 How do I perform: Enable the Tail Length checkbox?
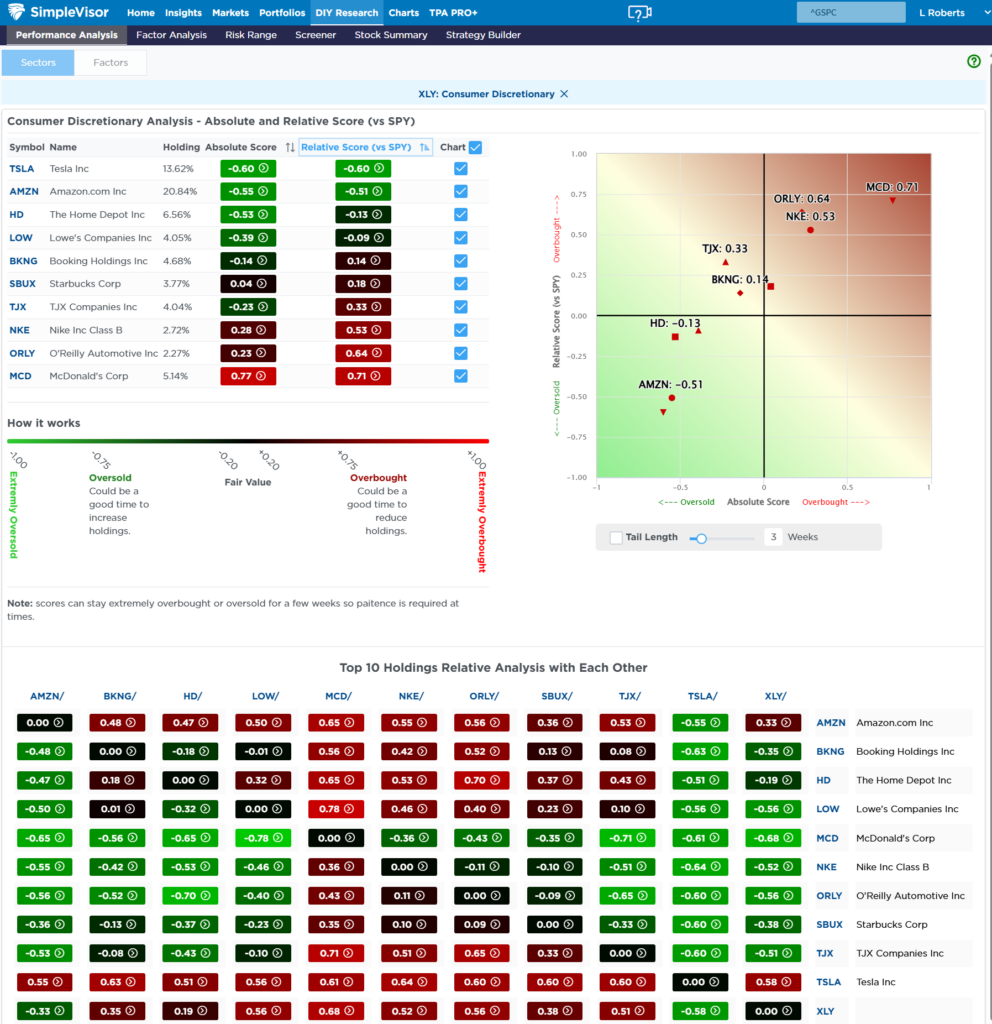tap(616, 537)
